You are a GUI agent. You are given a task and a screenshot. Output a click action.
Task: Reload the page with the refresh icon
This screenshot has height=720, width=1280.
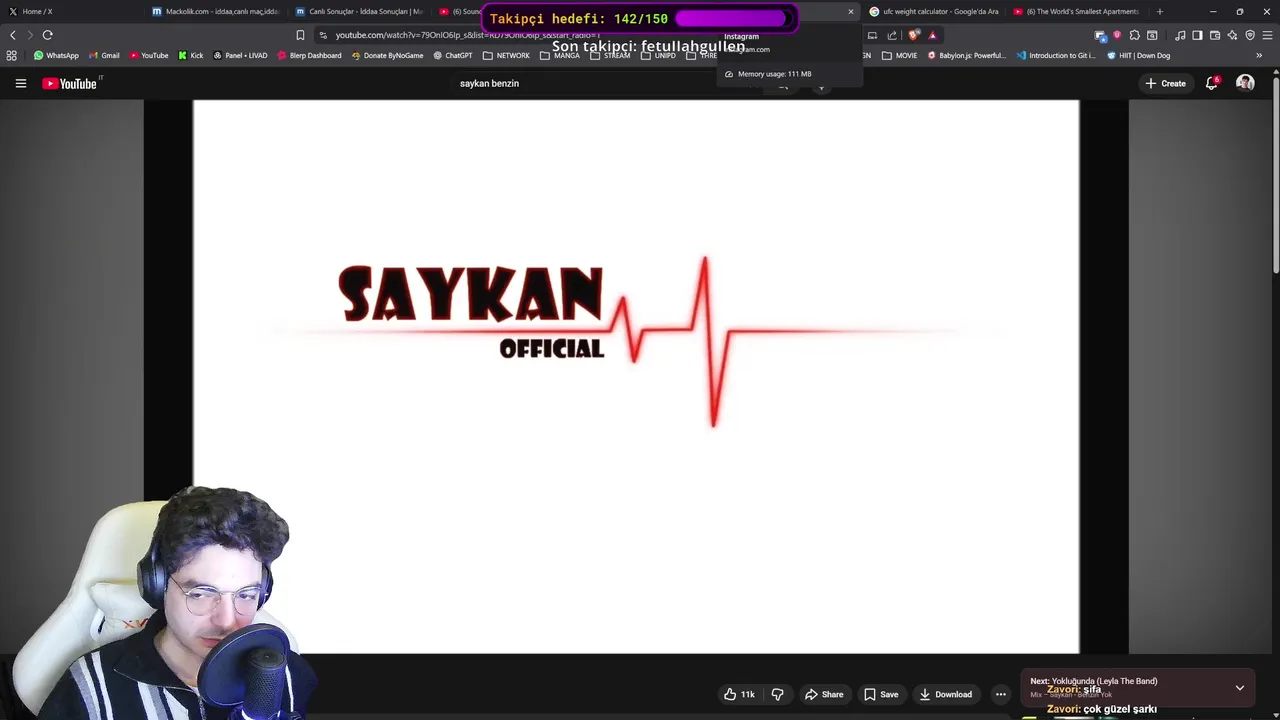pos(47,35)
